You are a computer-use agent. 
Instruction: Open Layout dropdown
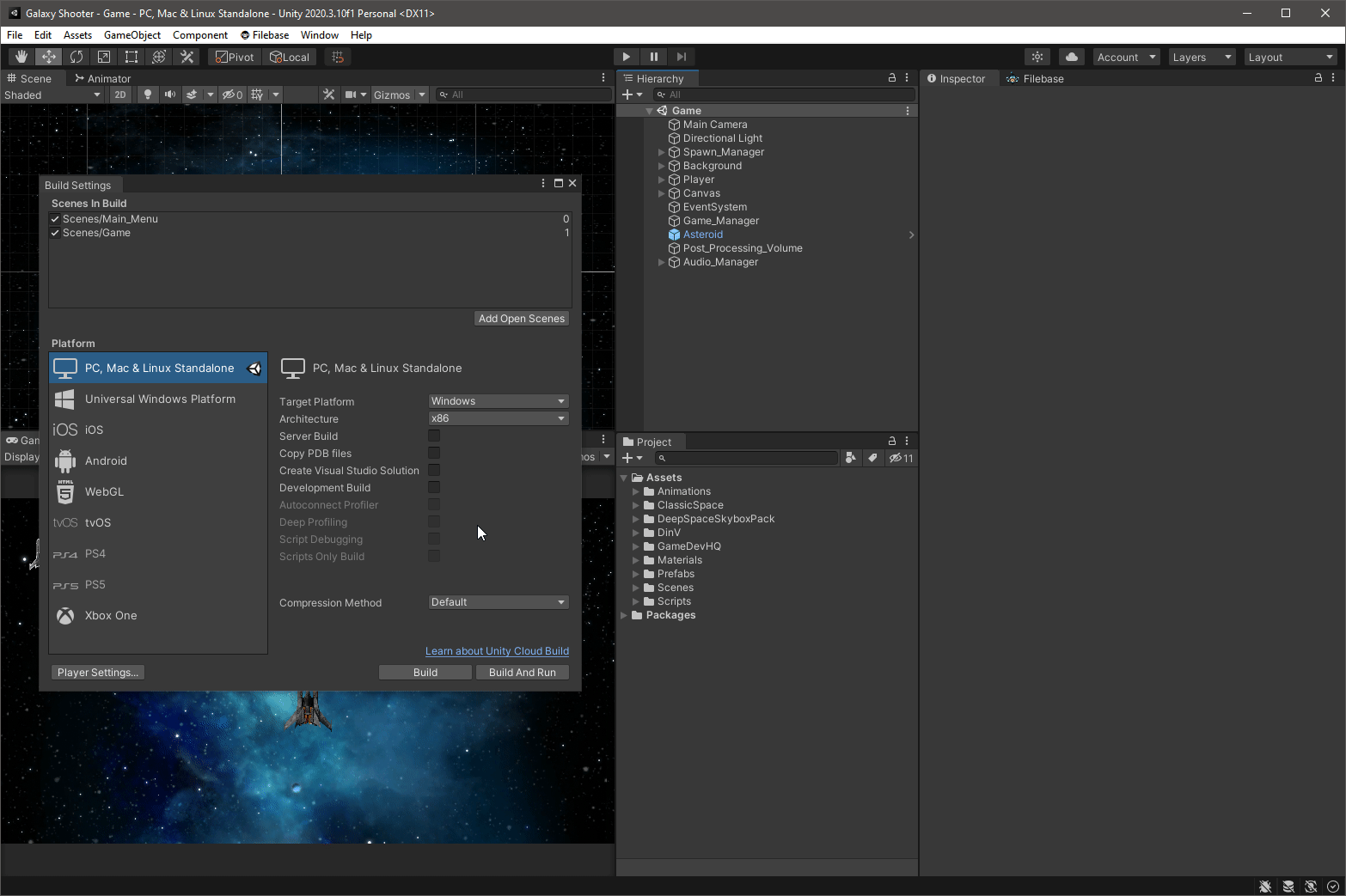point(1291,57)
